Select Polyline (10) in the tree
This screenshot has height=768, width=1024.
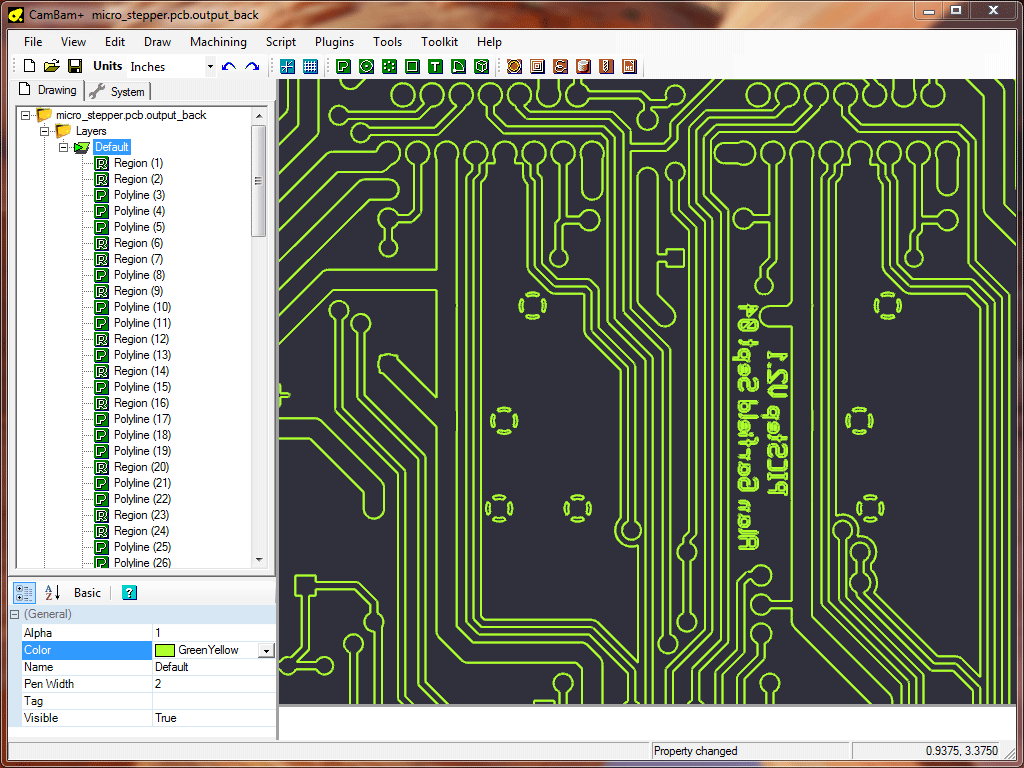pos(142,307)
